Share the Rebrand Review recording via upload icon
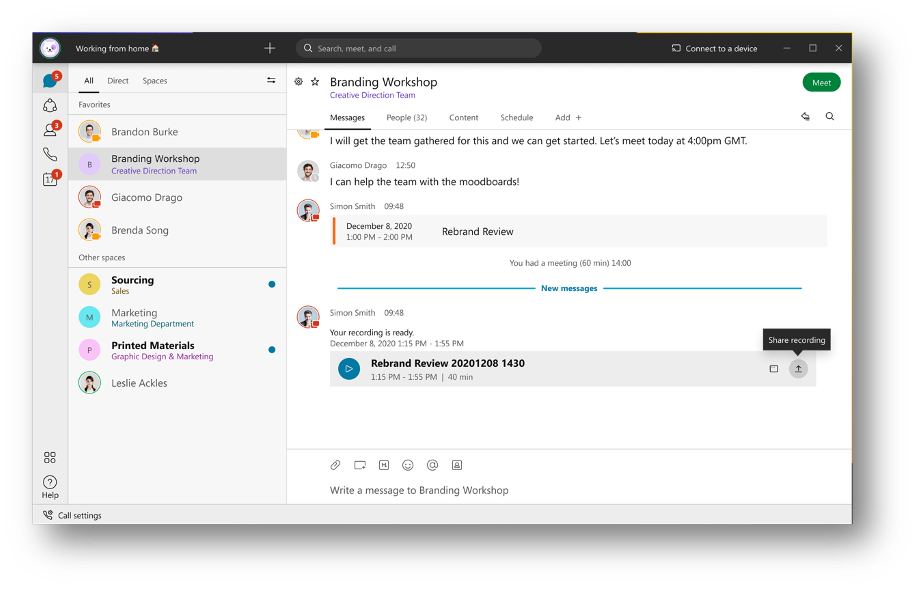The image size is (918, 589). (797, 368)
